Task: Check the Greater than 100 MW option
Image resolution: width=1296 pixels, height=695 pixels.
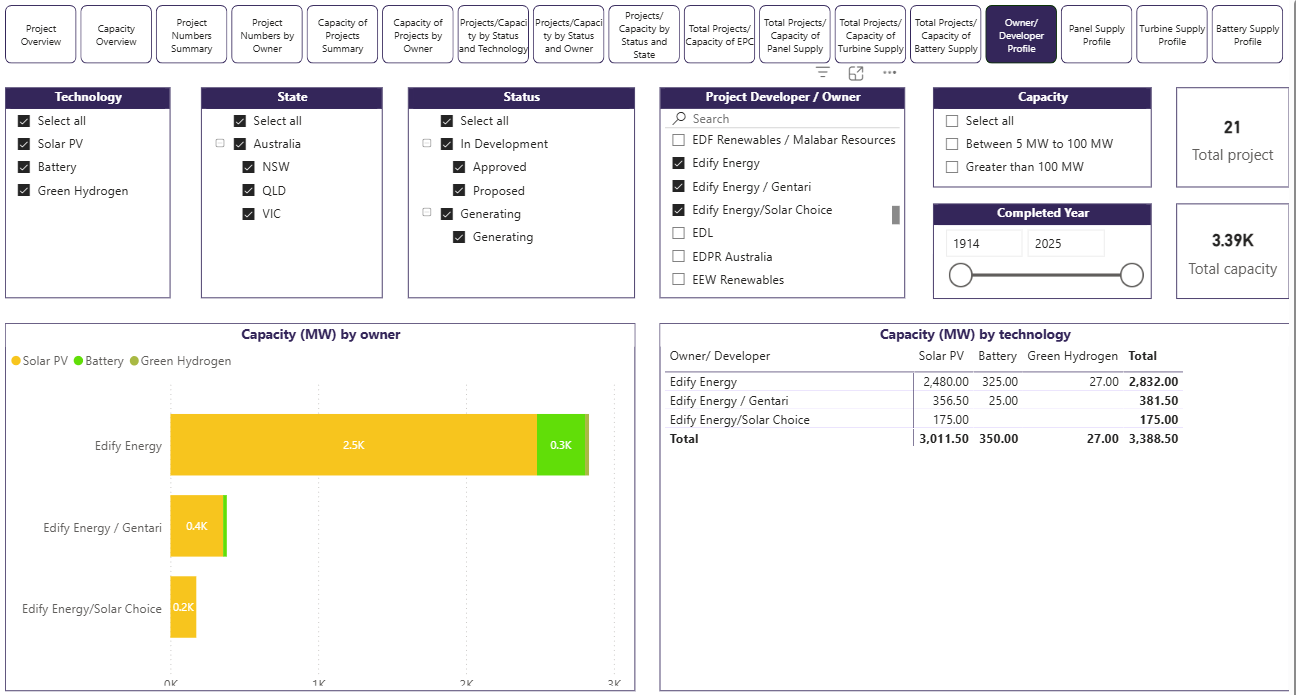Action: (952, 167)
